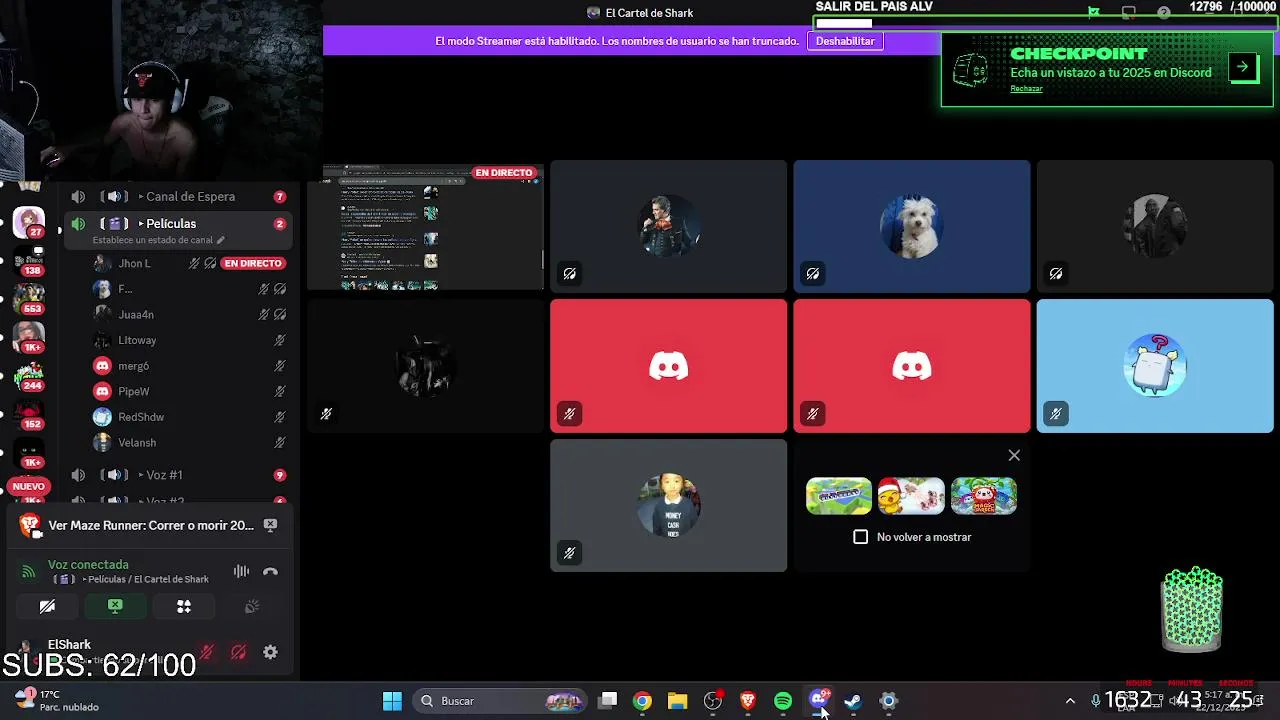Open the inbox flag icon in title bar
The width and height of the screenshot is (1280, 720).
coord(1094,13)
